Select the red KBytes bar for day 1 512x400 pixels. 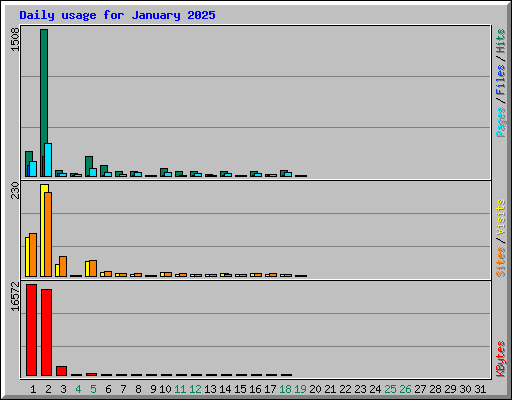pyautogui.click(x=31, y=330)
